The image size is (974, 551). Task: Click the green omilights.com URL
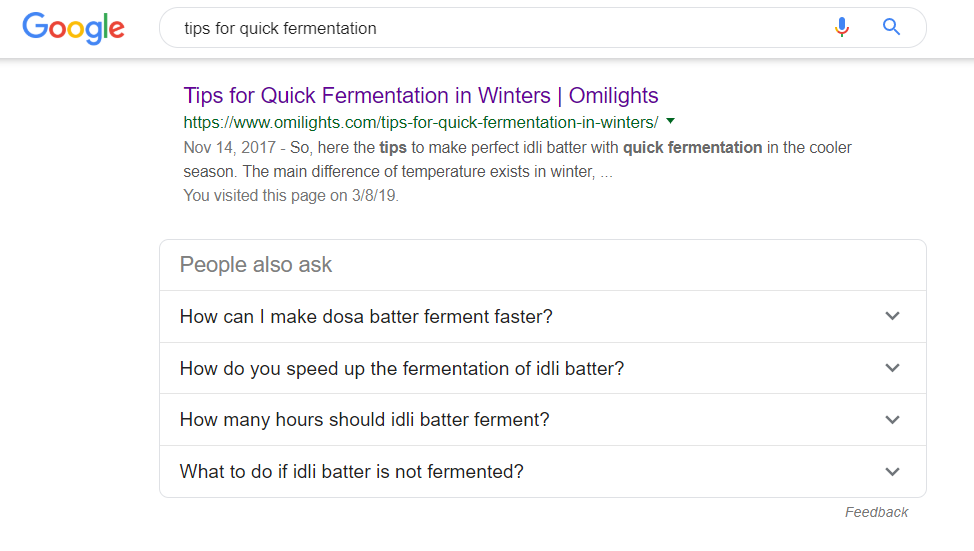tap(420, 122)
